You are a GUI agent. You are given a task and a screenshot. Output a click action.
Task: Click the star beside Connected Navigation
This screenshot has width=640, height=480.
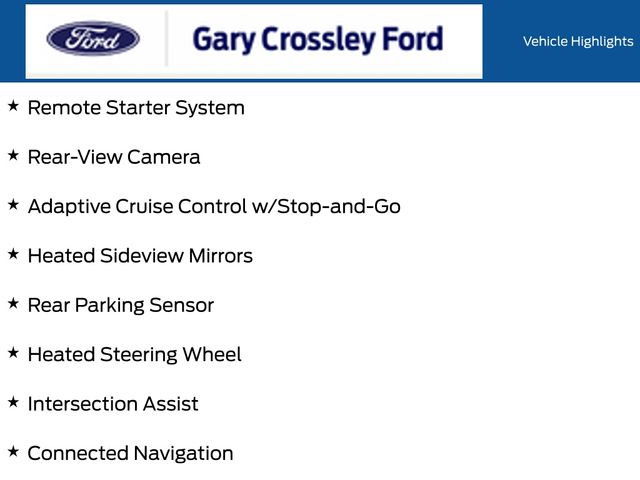13,451
